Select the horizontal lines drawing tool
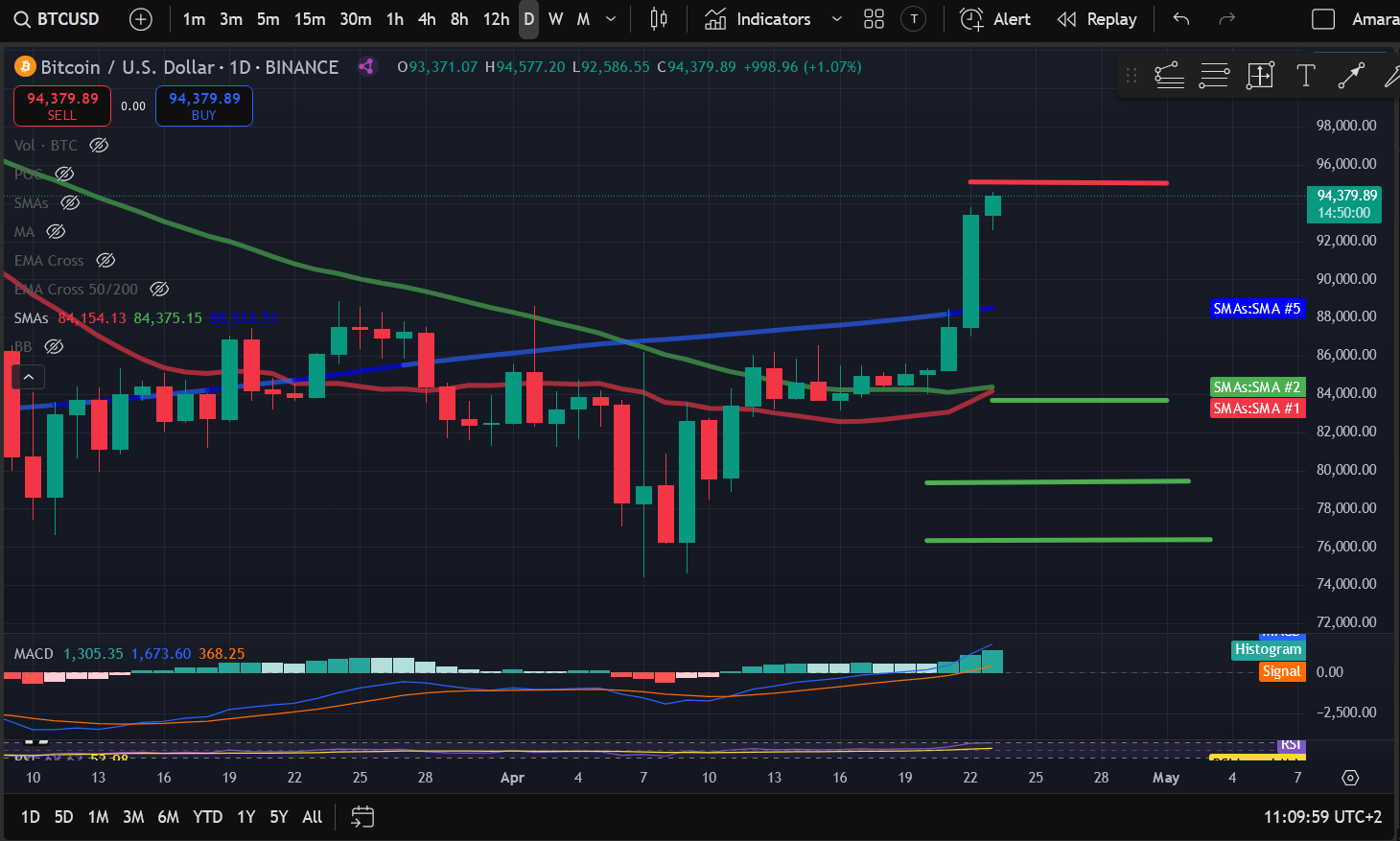The image size is (1400, 841). (1214, 75)
